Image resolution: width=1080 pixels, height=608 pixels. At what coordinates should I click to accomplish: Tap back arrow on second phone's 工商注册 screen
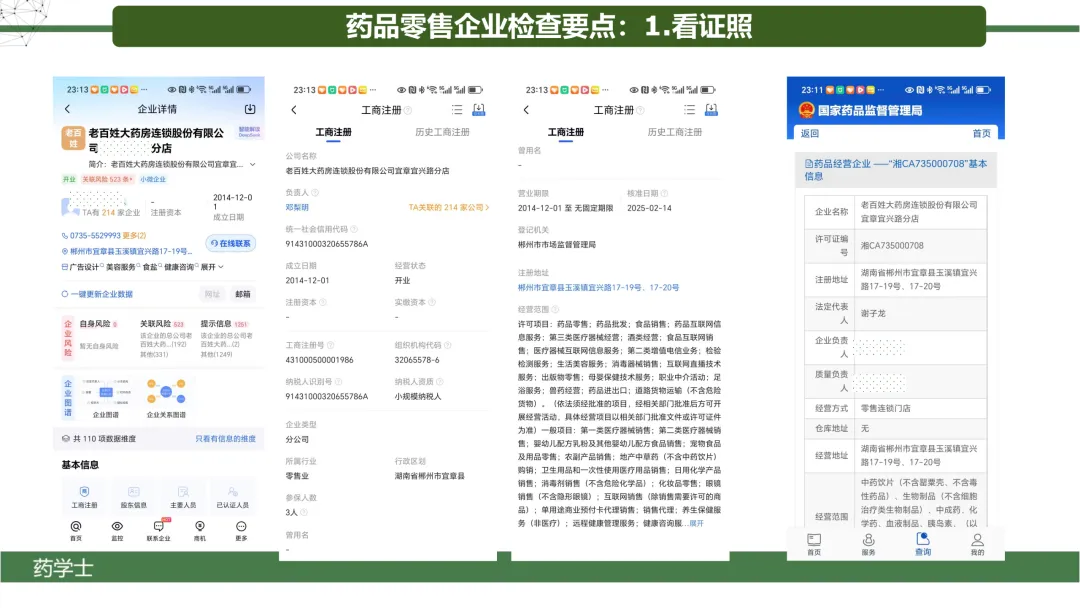tap(294, 109)
